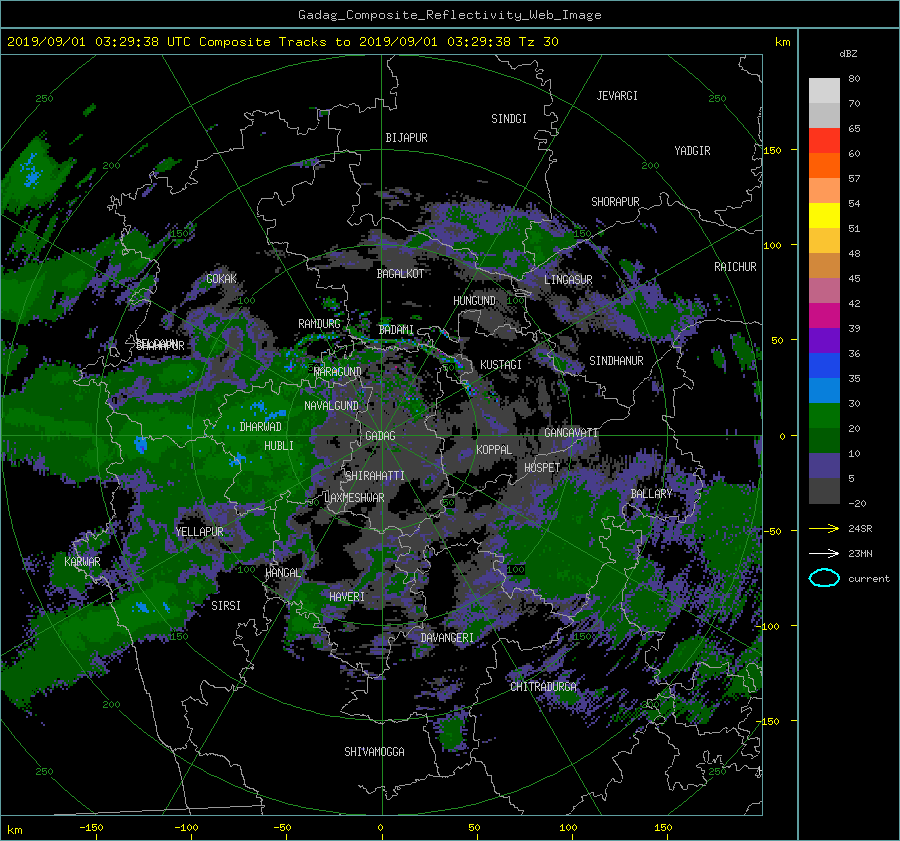The height and width of the screenshot is (841, 900).
Task: Click the '0' tick on bottom km axis
Action: 380,827
